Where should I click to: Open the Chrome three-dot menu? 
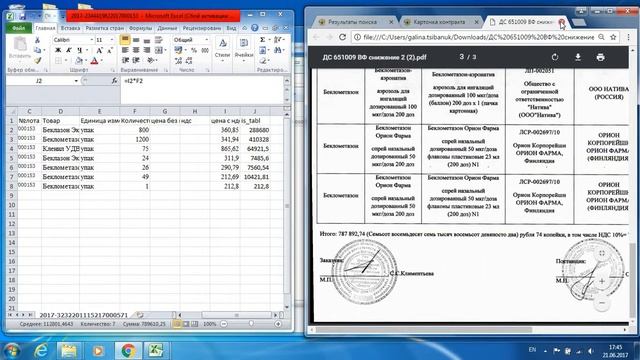pyautogui.click(x=629, y=37)
